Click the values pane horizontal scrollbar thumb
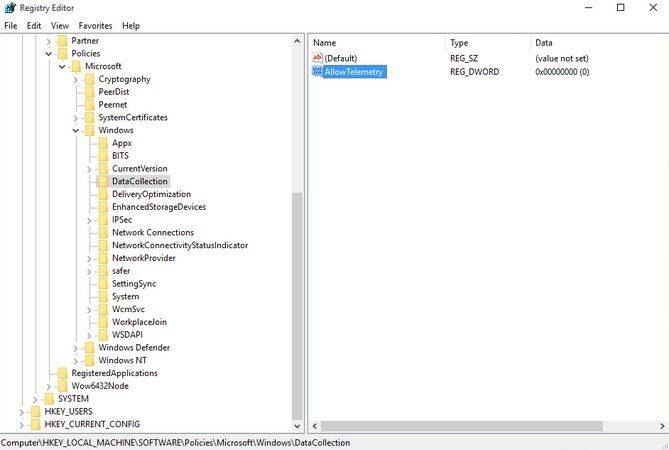Image resolution: width=669 pixels, height=450 pixels. coord(462,426)
